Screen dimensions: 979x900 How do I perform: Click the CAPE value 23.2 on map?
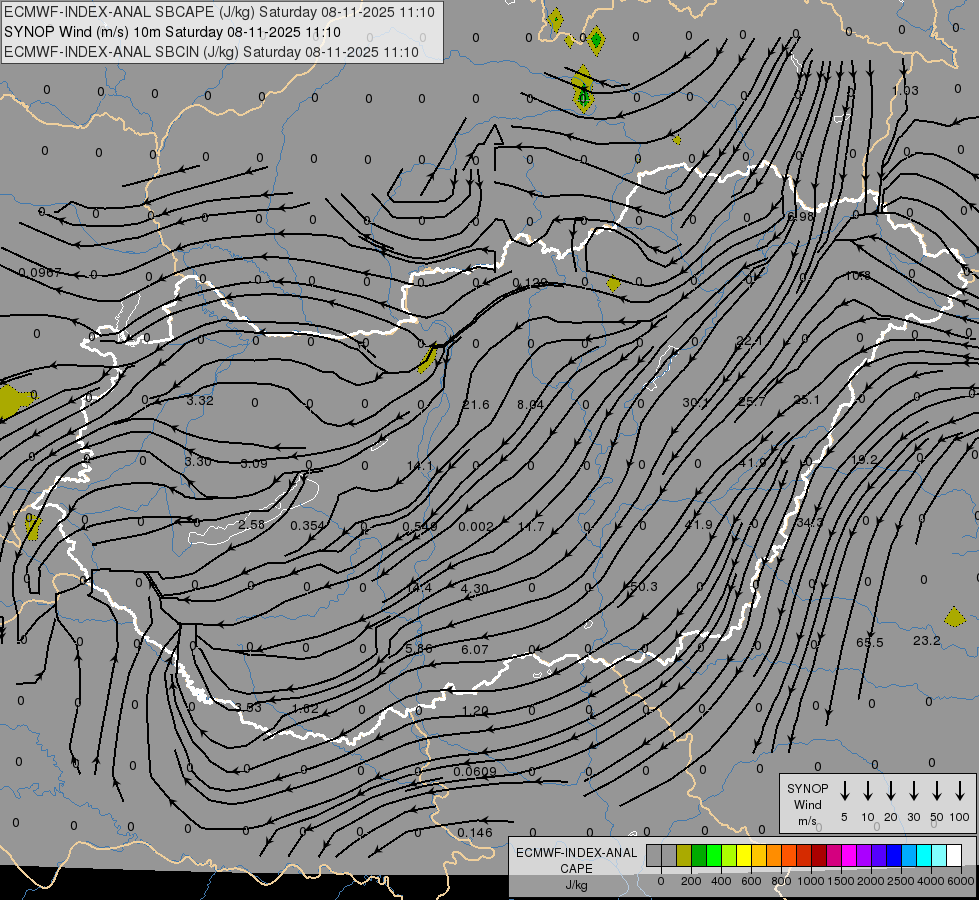point(927,641)
